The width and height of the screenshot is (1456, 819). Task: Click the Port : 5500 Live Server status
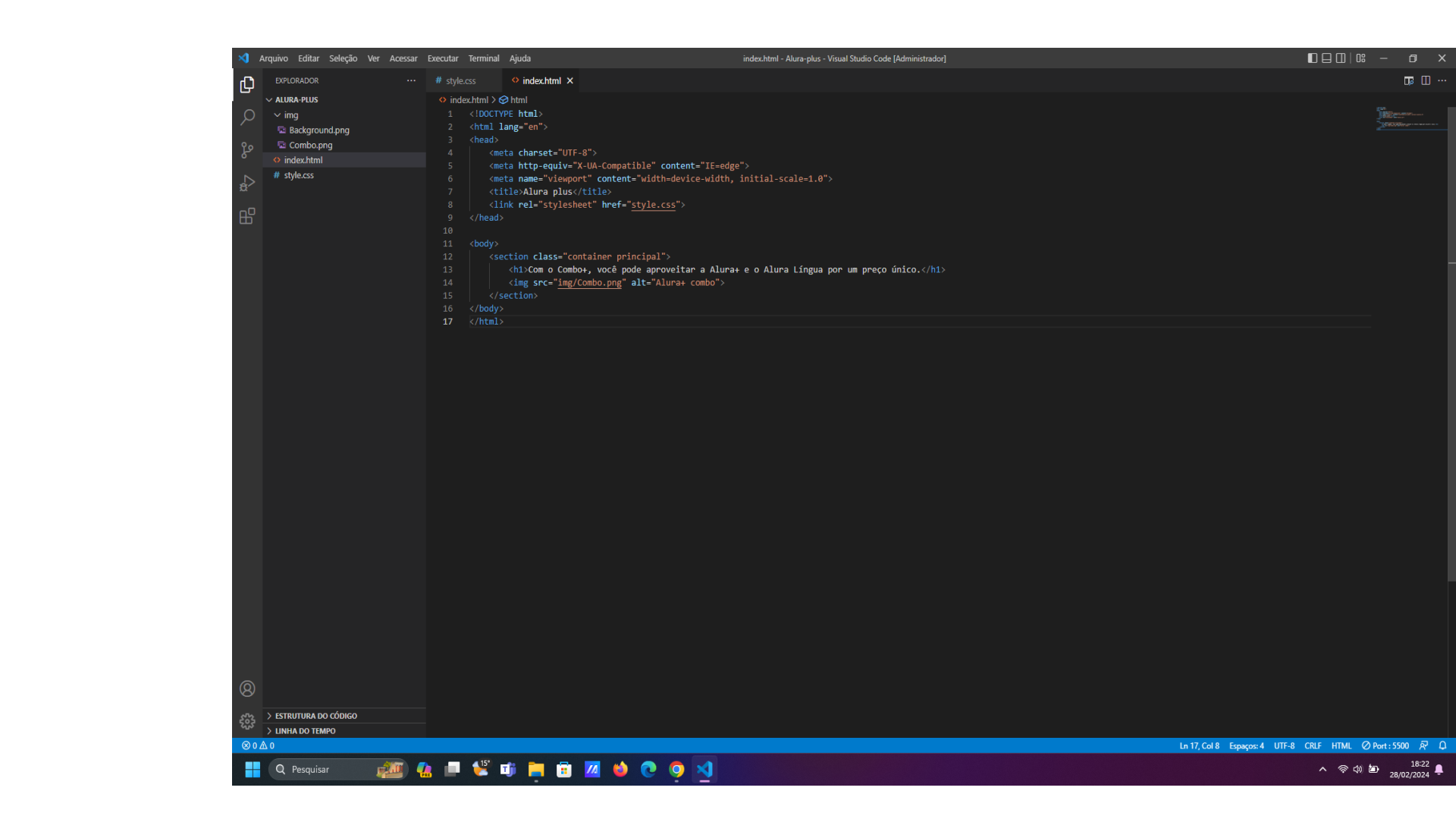pyautogui.click(x=1385, y=745)
